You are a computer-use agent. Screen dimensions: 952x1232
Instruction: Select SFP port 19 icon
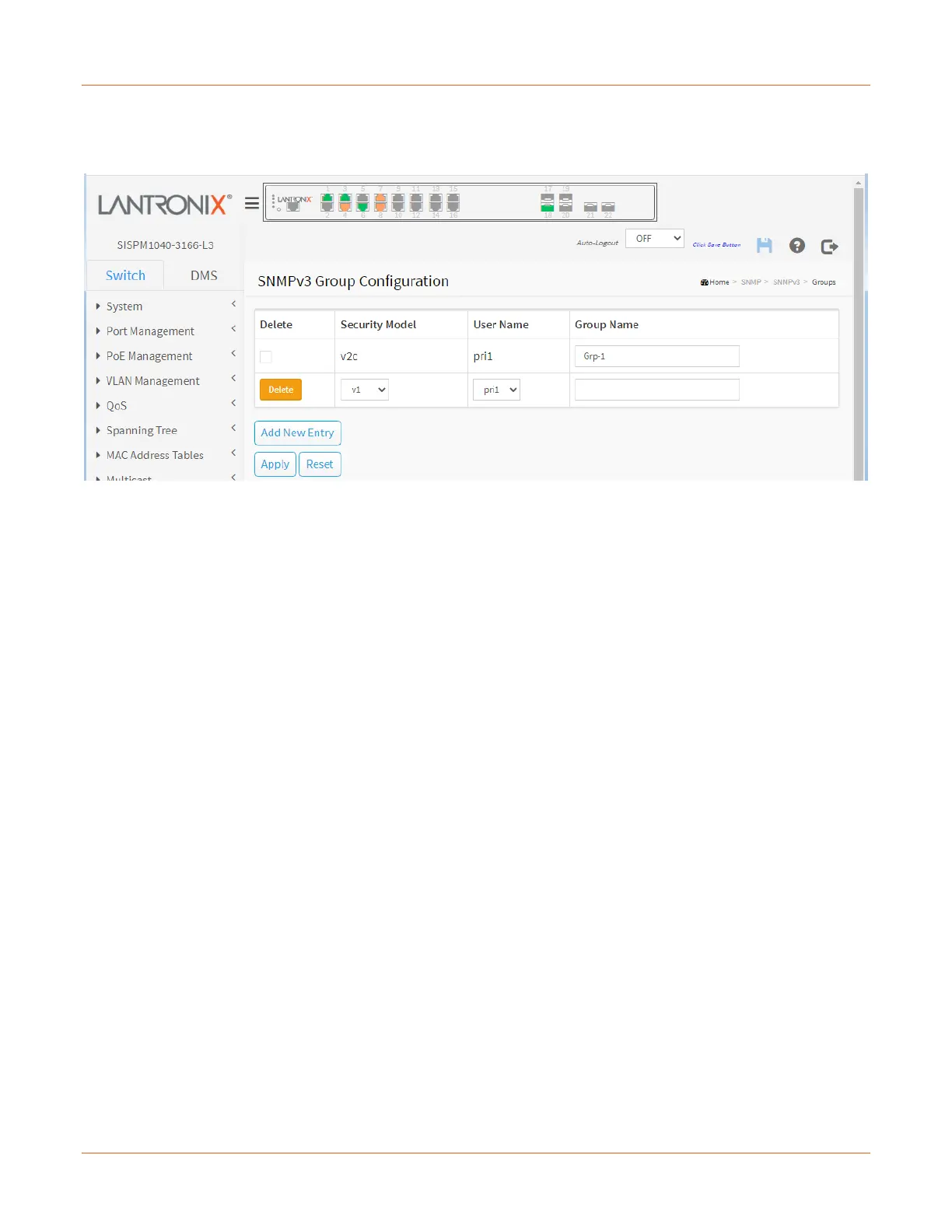pyautogui.click(x=566, y=199)
